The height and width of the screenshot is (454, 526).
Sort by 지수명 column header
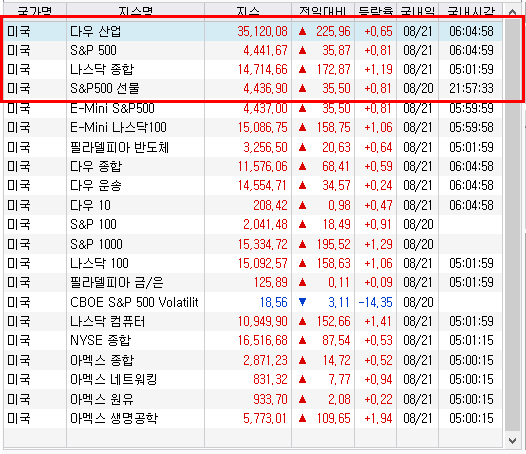[136, 11]
